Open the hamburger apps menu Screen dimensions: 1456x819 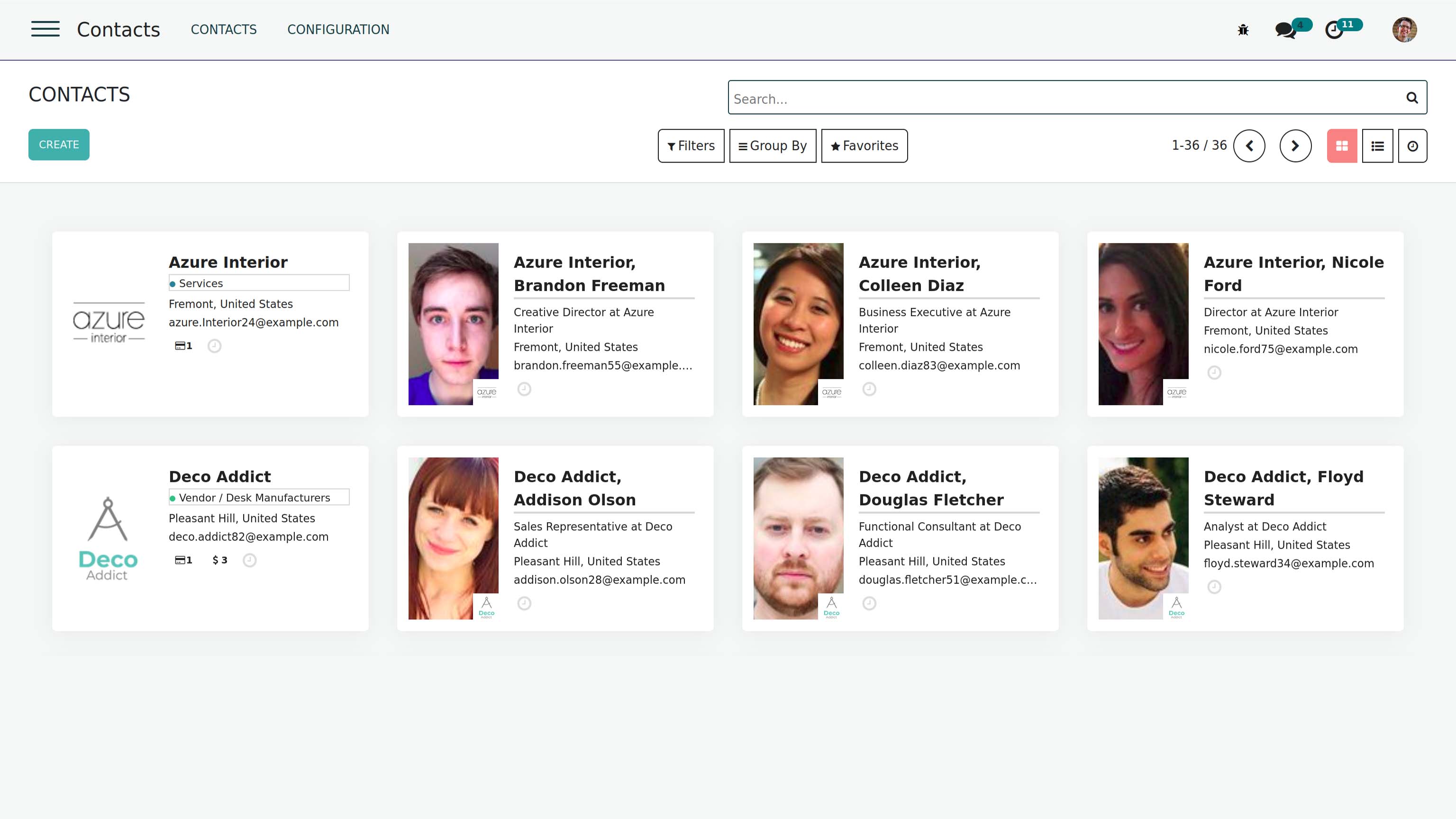pyautogui.click(x=45, y=29)
